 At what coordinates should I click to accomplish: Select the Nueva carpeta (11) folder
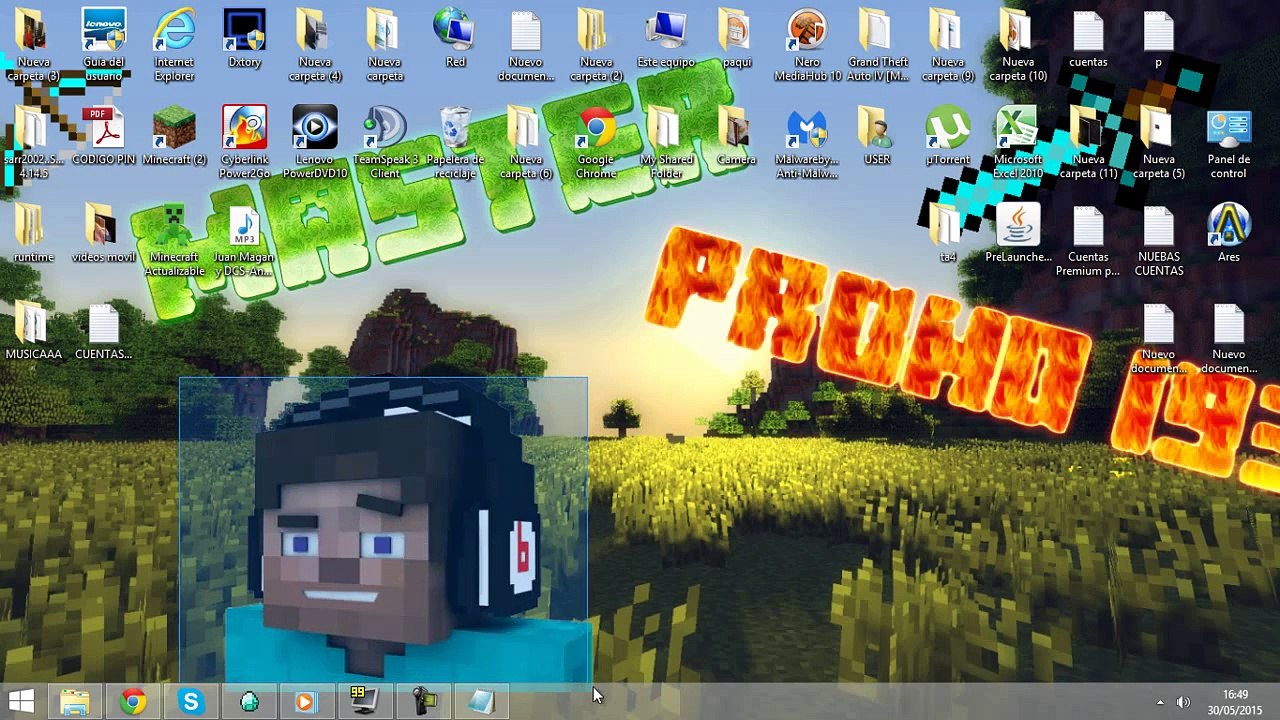coord(1088,142)
